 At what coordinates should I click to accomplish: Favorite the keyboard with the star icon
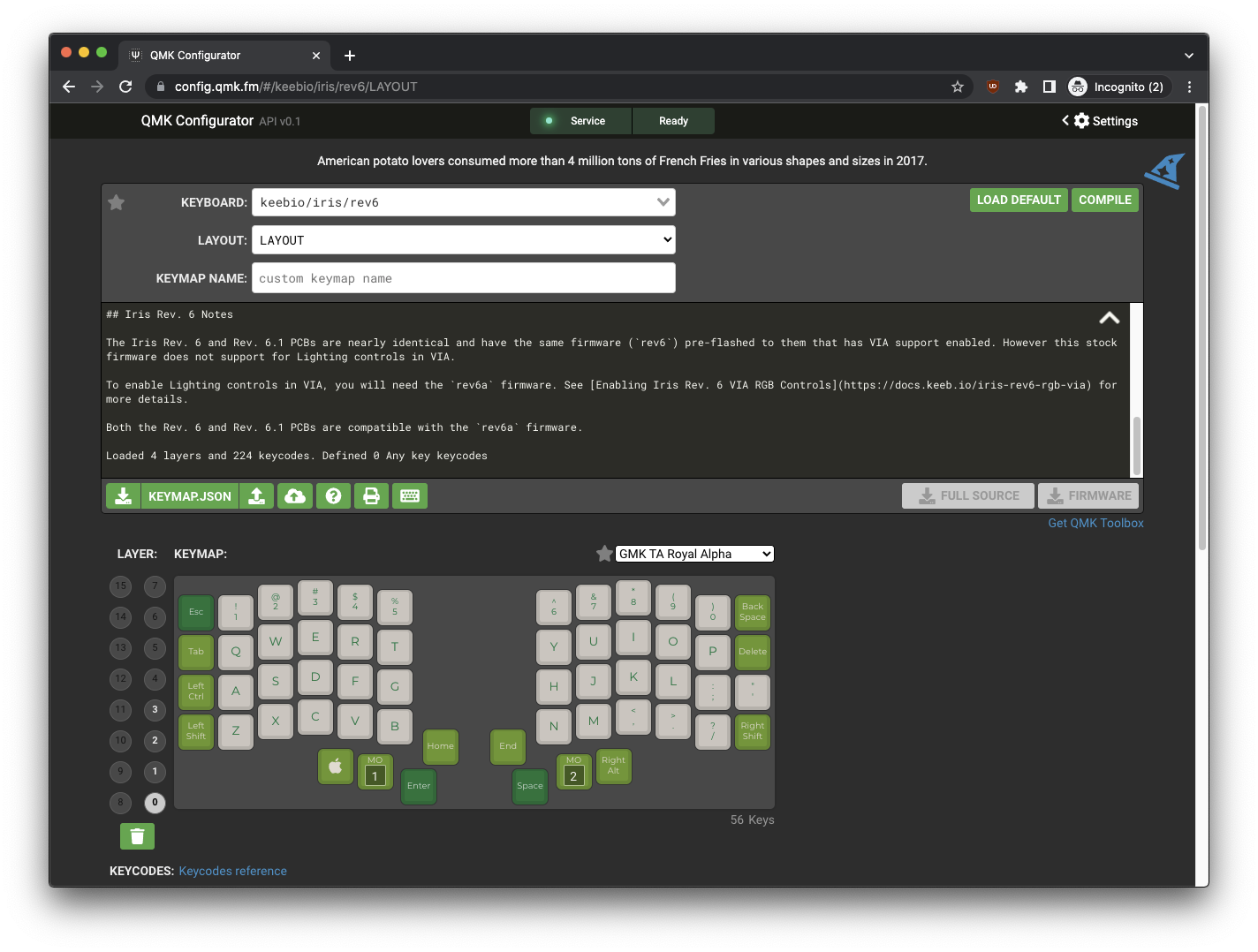tap(116, 202)
